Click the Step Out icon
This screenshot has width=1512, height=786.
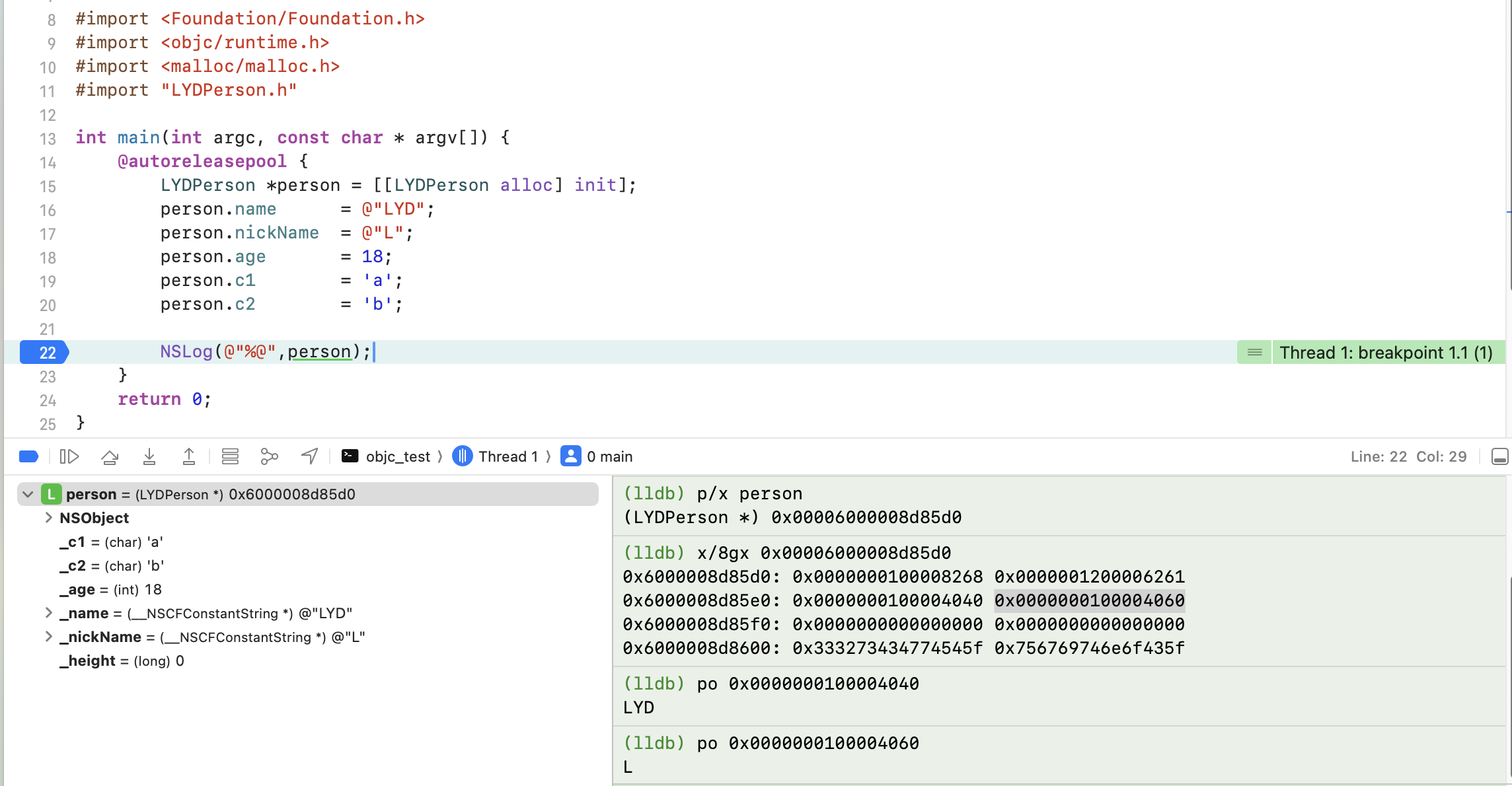pyautogui.click(x=189, y=456)
